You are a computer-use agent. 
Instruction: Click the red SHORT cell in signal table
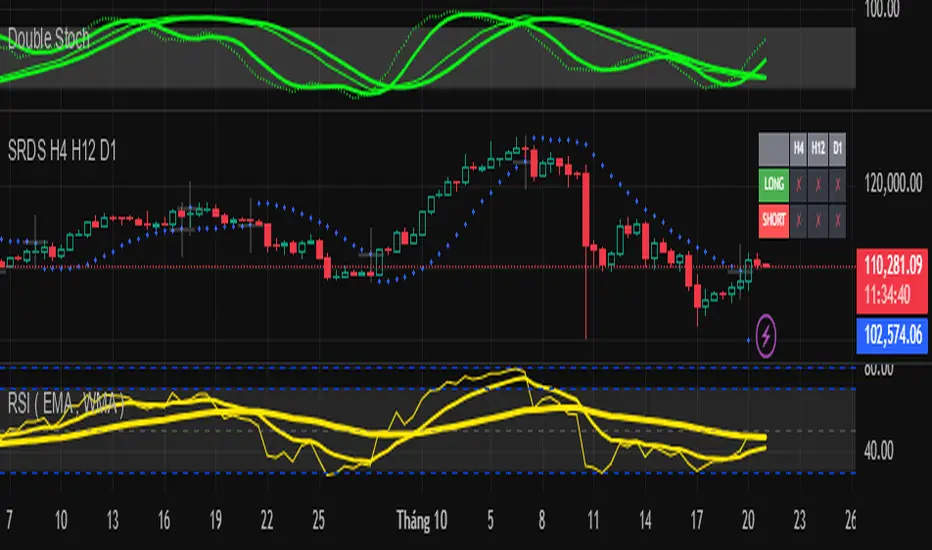coord(774,219)
